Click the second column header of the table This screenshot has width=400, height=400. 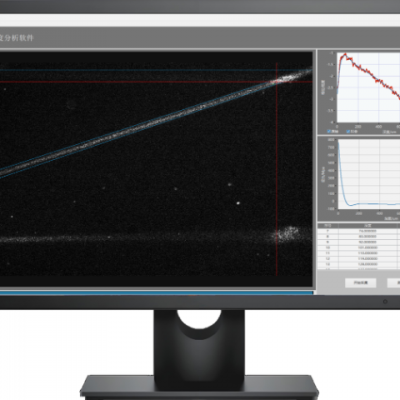point(368,225)
